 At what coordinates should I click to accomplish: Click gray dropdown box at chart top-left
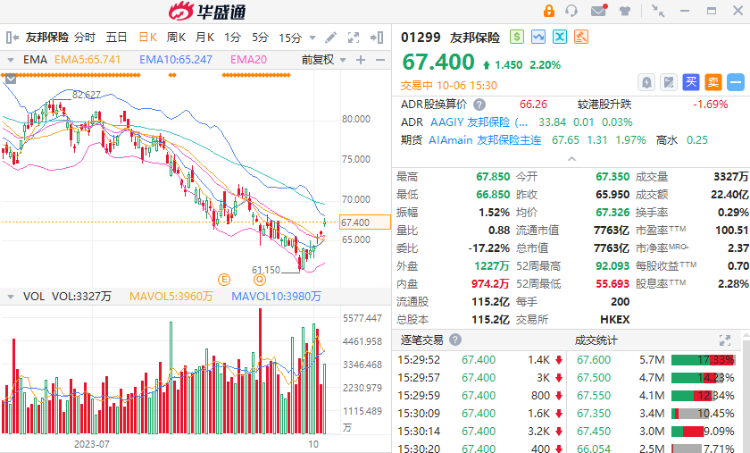click(x=11, y=79)
